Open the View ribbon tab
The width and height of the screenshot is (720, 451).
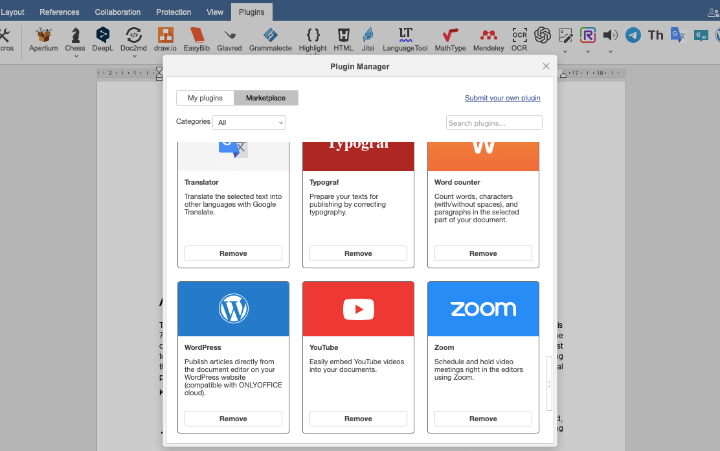point(214,12)
